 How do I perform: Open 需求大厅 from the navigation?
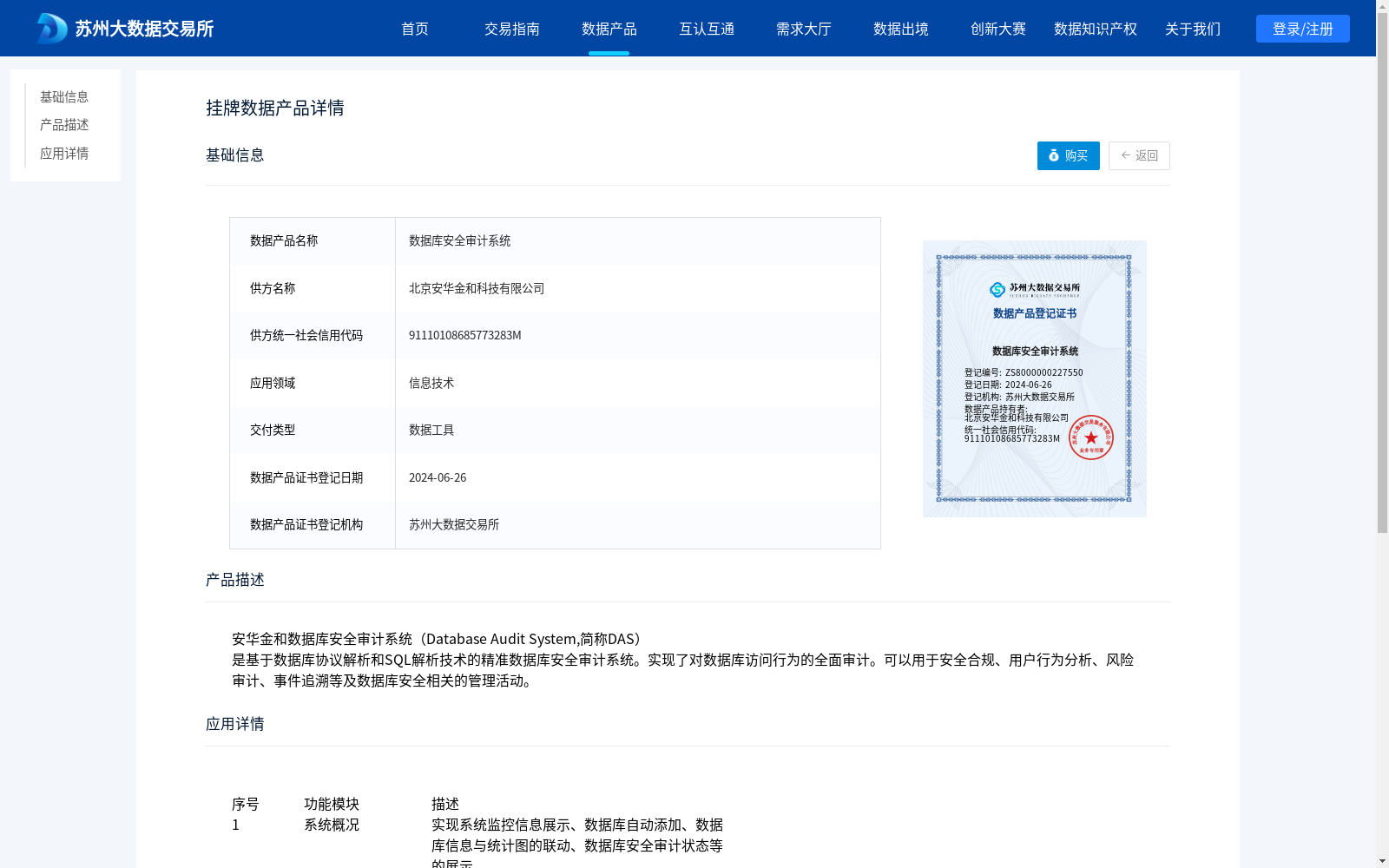tap(804, 29)
